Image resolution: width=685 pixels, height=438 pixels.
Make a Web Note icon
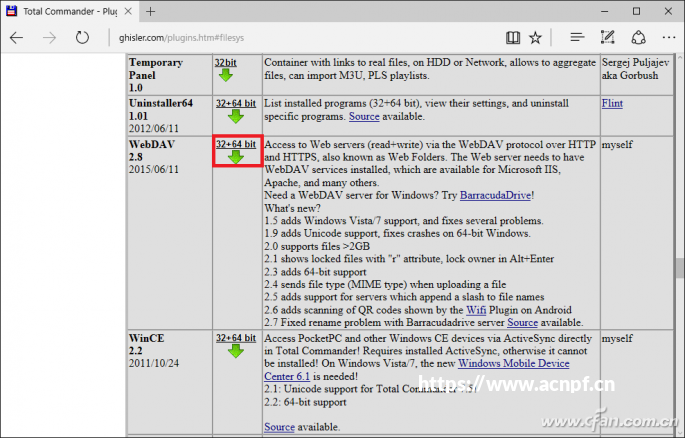608,38
